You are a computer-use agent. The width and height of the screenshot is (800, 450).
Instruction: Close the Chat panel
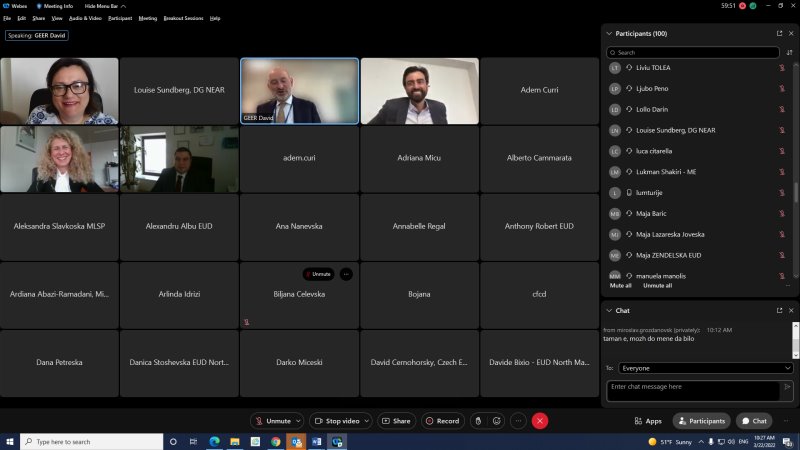pyautogui.click(x=791, y=310)
